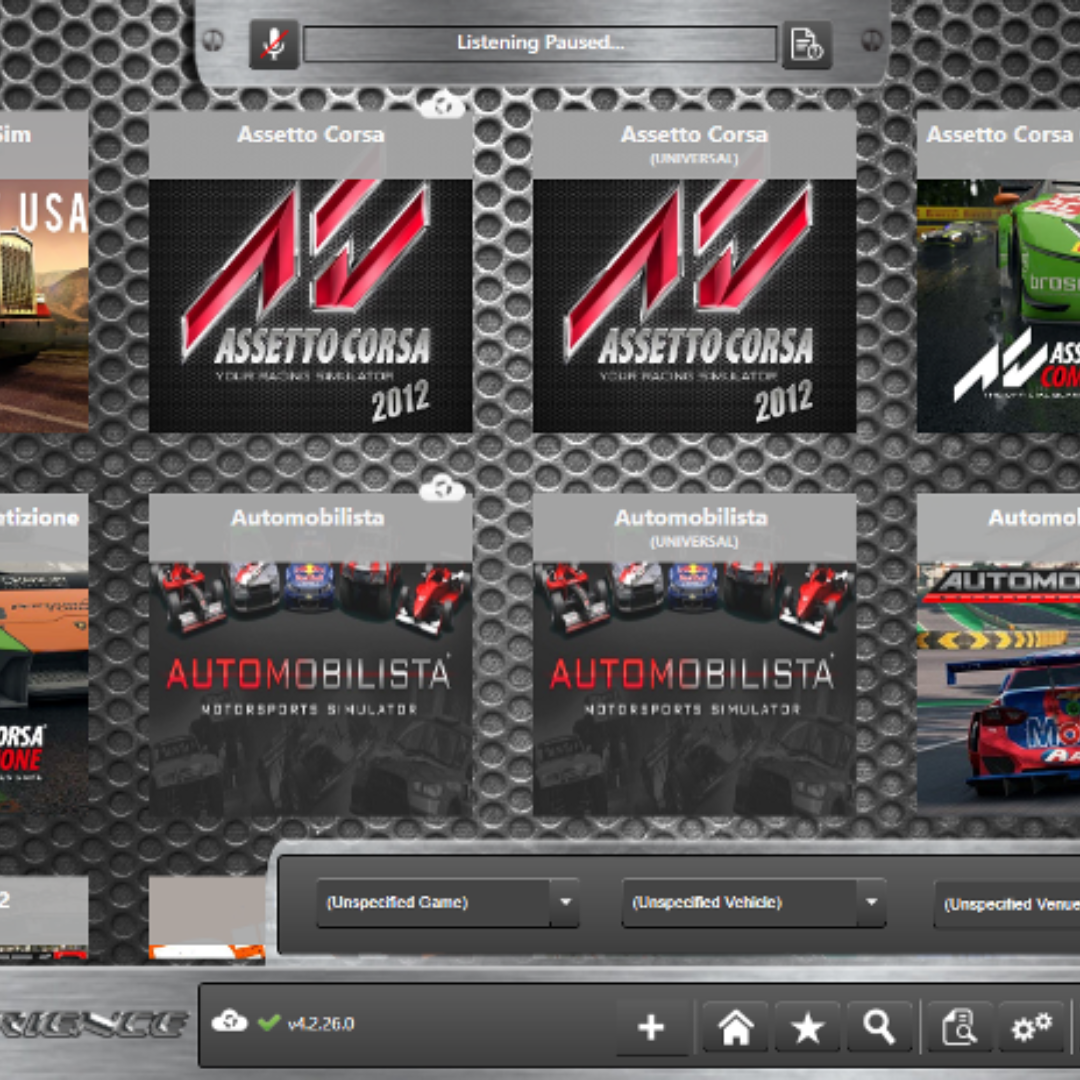Viewport: 1080px width, 1080px height.
Task: Click the cloud sync icon beside version number
Action: pyautogui.click(x=230, y=1022)
